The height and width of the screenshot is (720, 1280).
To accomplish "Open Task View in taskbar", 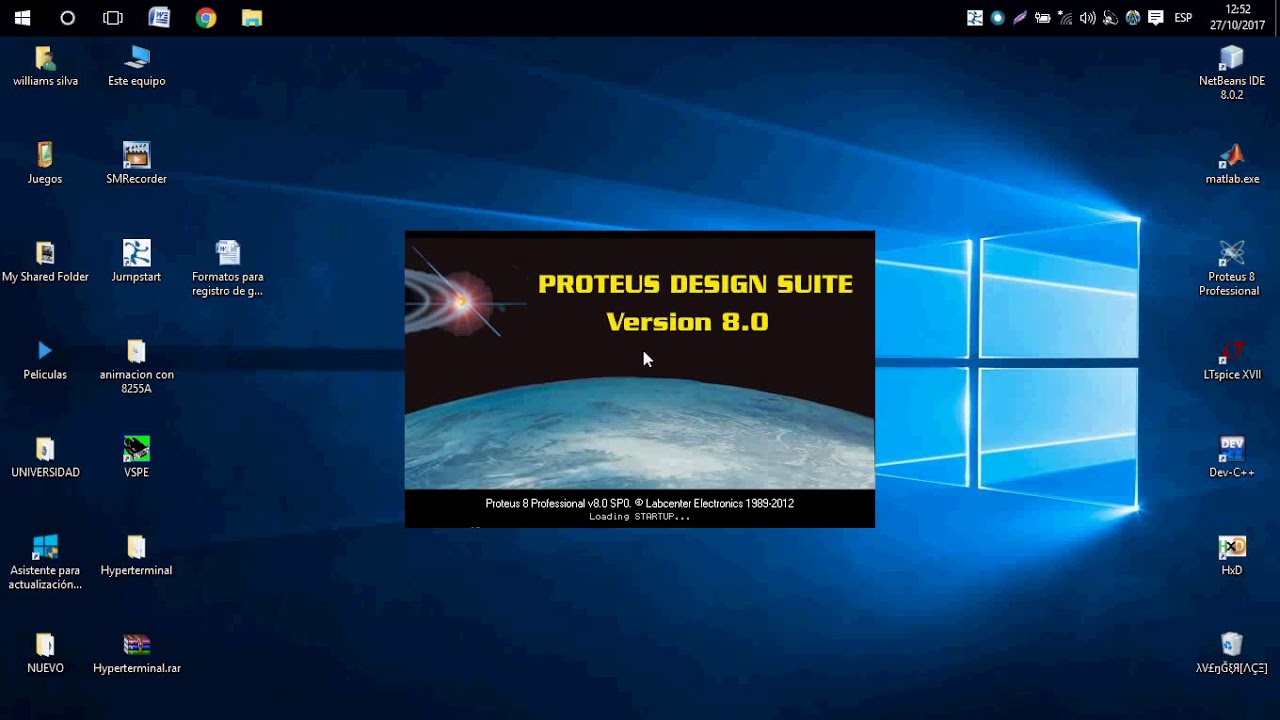I will pos(113,18).
